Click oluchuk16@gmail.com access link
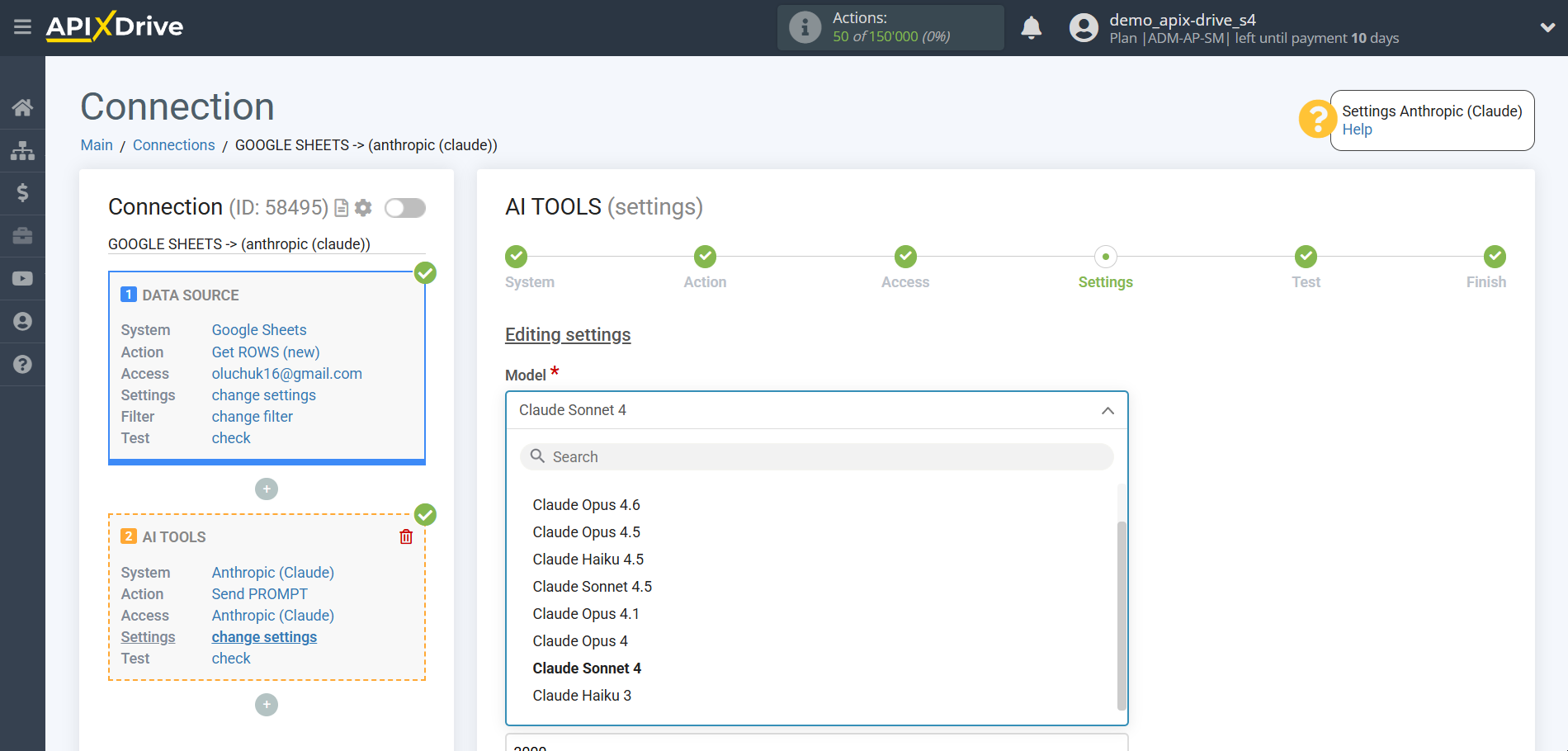This screenshot has height=751, width=1568. tap(286, 374)
